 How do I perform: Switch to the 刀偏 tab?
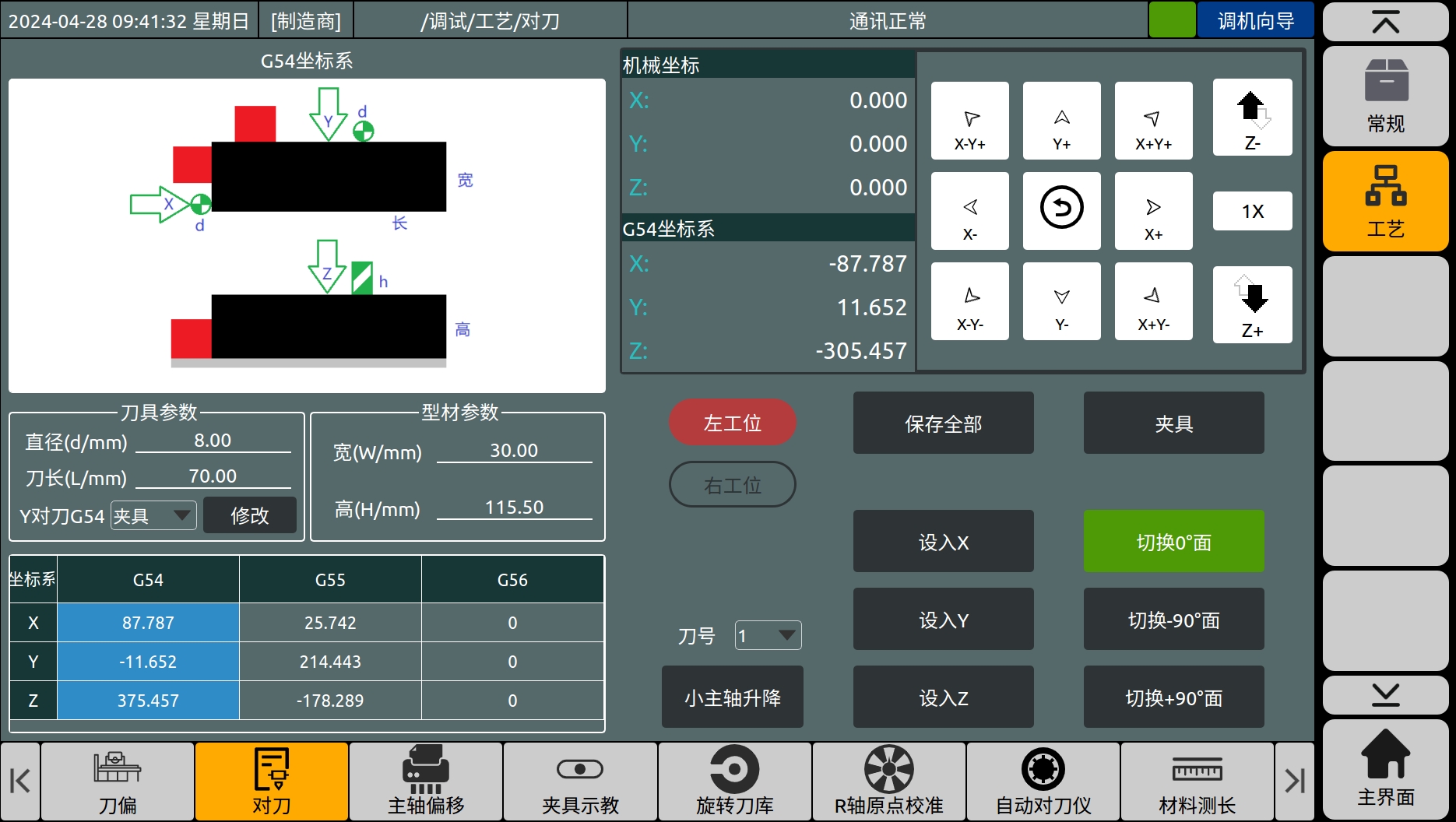click(x=118, y=781)
